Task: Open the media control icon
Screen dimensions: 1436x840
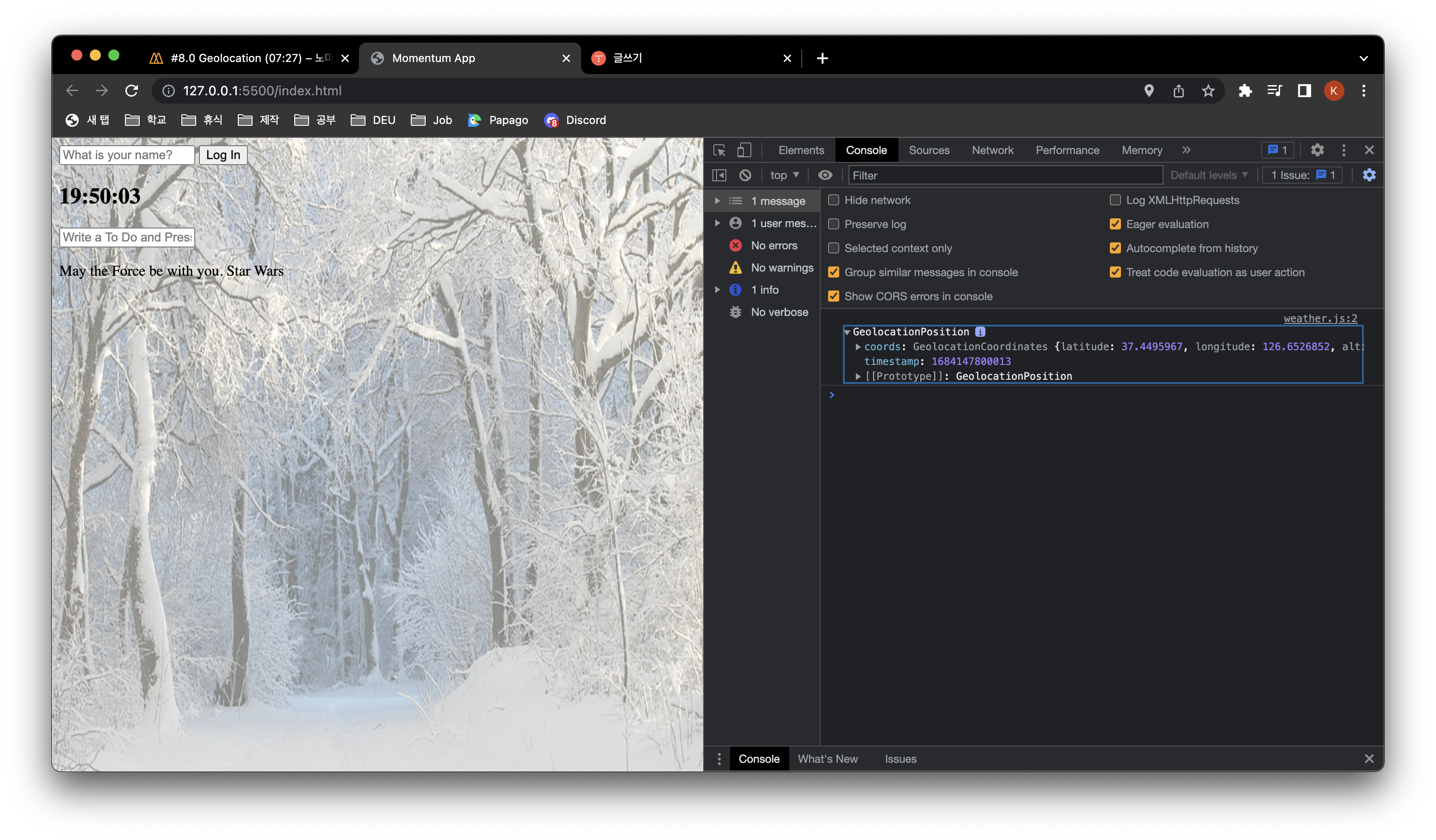Action: [1275, 91]
